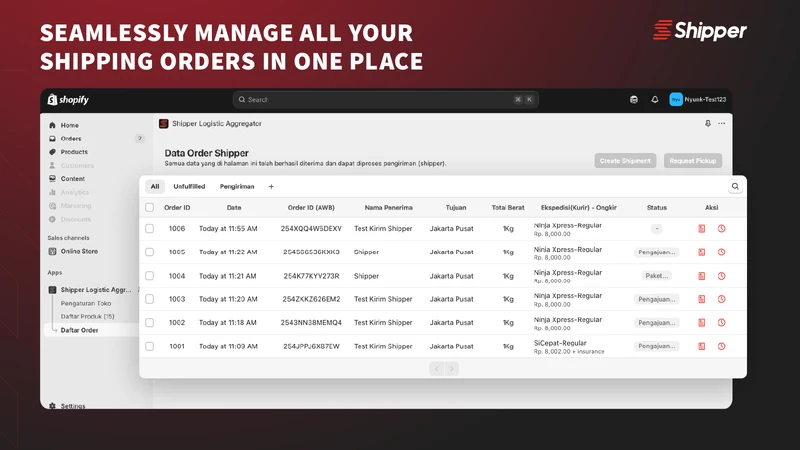800x450 pixels.
Task: Click order number 1003 cell
Action: tap(177, 299)
